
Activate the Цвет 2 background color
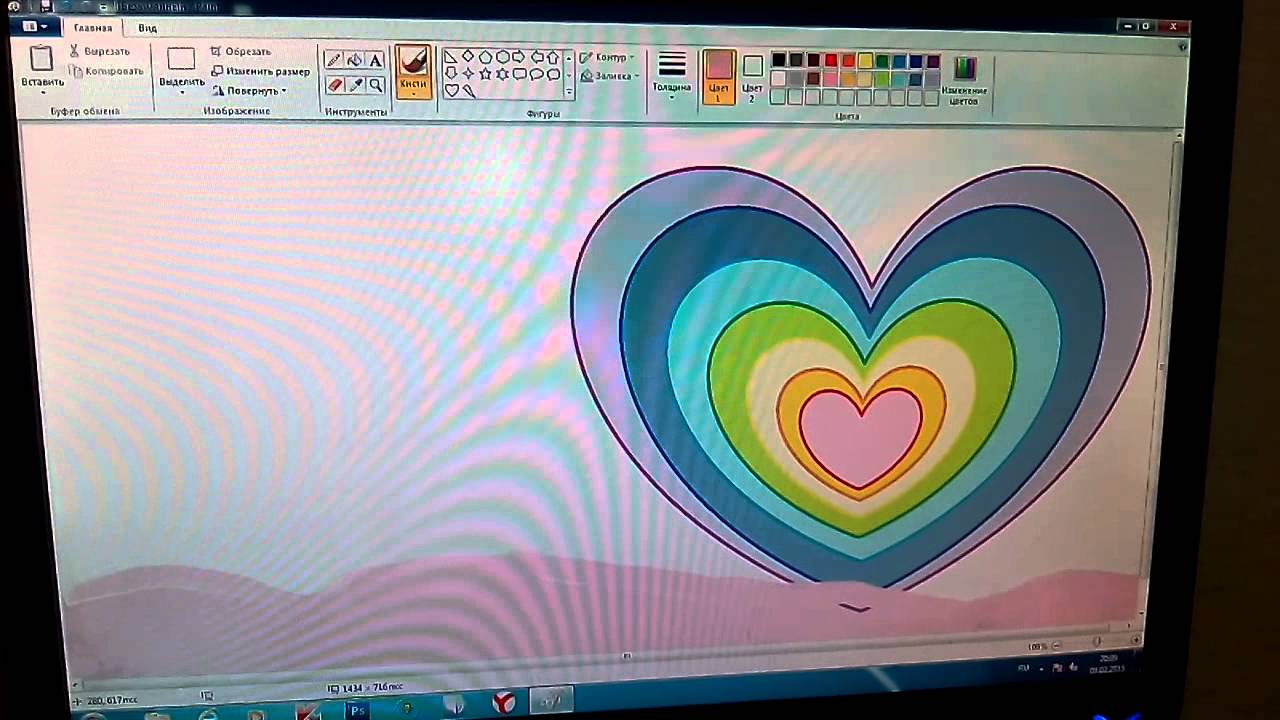(x=753, y=78)
